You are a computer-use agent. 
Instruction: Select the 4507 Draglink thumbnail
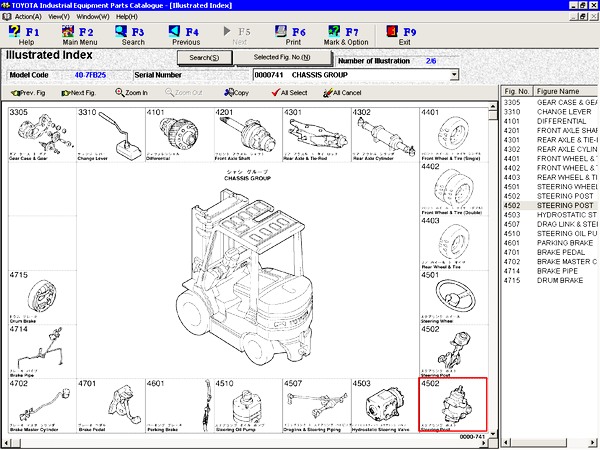point(316,406)
